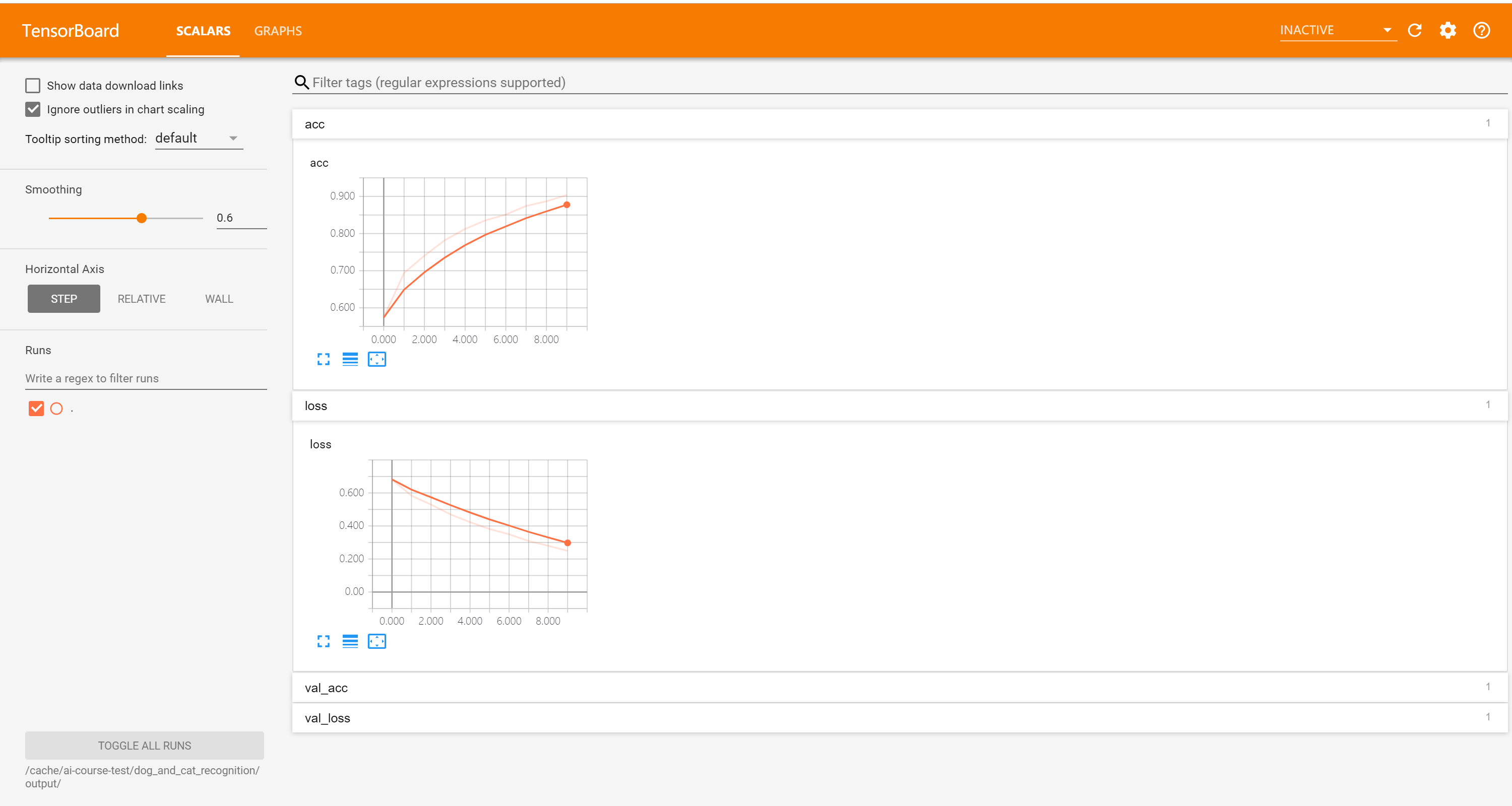1512x806 pixels.
Task: Toggle y-axis log scale on acc chart
Action: coord(350,359)
